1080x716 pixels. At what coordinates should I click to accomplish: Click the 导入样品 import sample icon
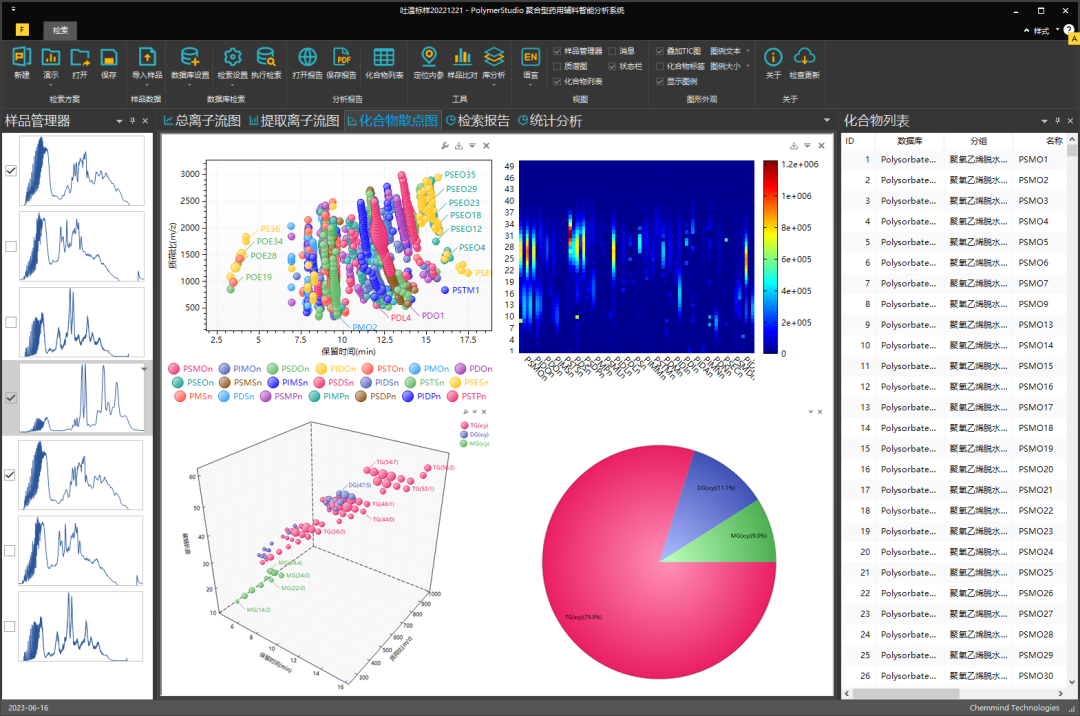147,57
